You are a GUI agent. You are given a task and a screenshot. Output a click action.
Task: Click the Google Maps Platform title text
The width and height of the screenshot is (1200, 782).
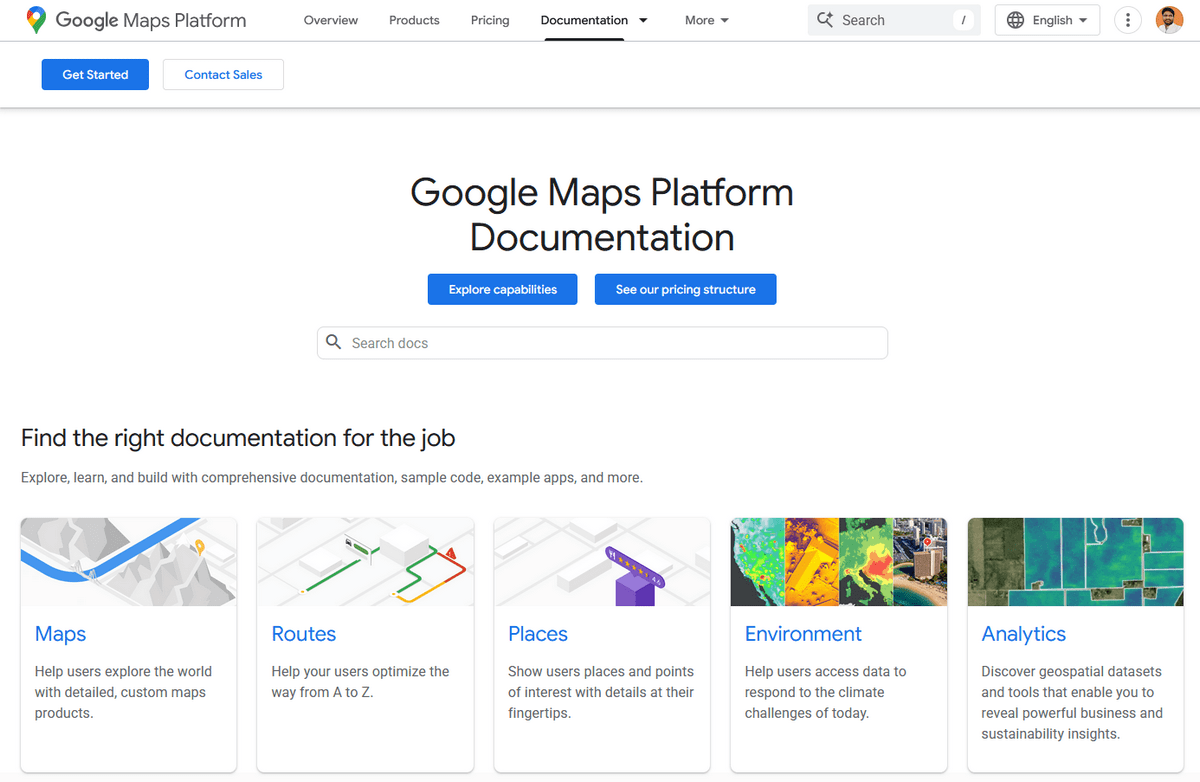coord(150,20)
